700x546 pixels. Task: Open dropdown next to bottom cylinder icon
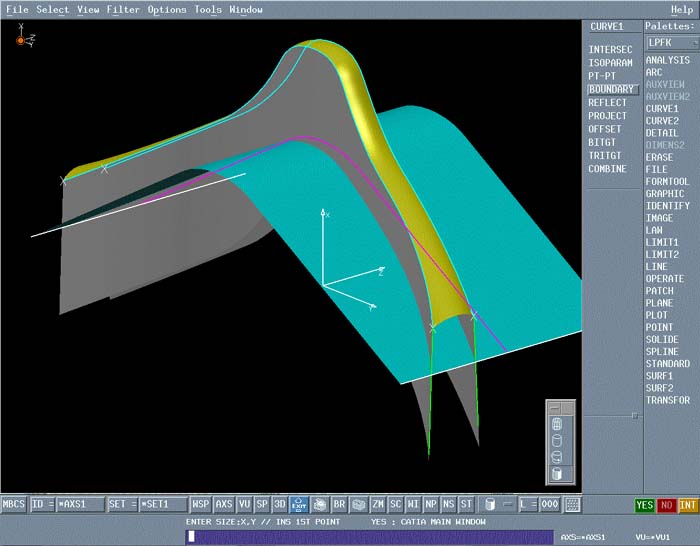coord(507,505)
